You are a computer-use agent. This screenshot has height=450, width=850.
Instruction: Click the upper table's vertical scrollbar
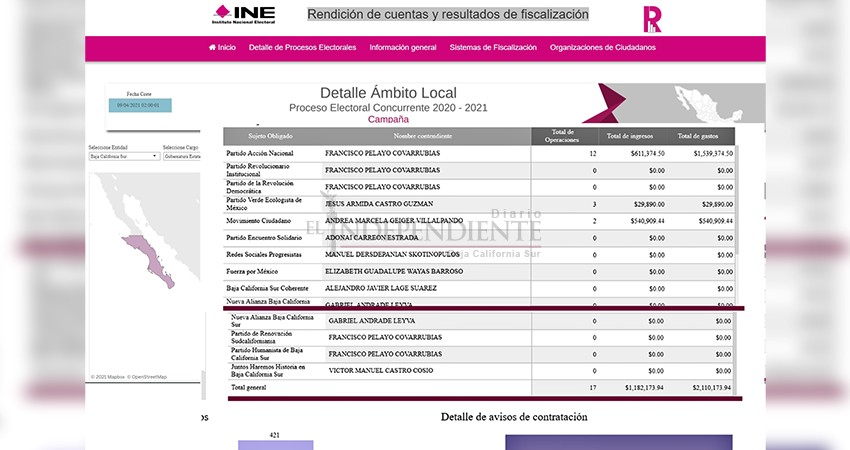coord(737,201)
